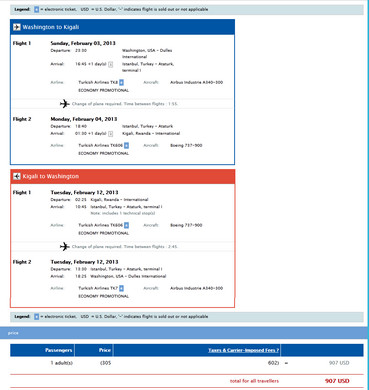Viewport: 369px width, 390px height.
Task: Click the 602 taxes value
Action: (273, 363)
